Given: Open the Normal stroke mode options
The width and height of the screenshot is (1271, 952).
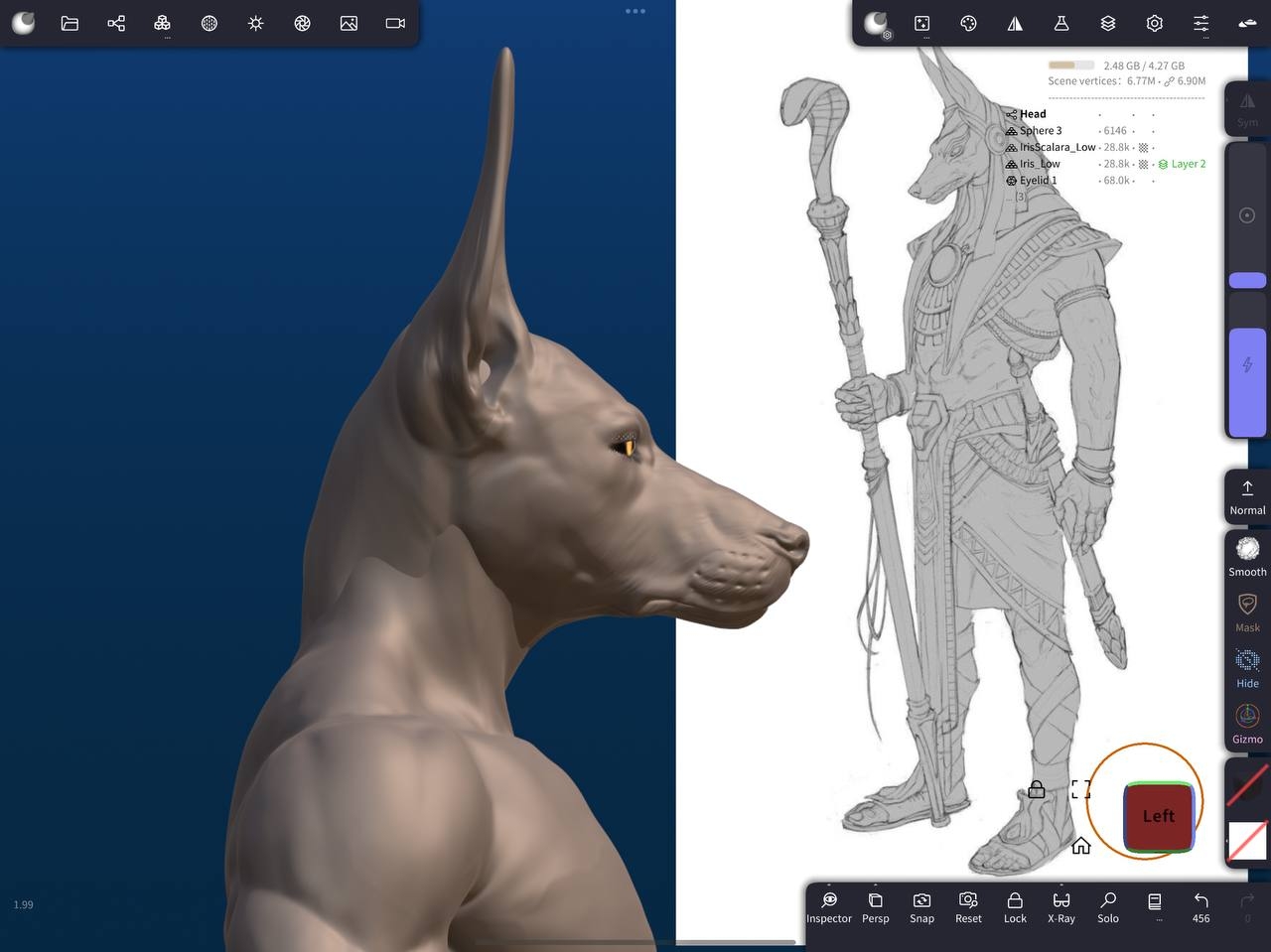Looking at the screenshot, I should coord(1247,496).
